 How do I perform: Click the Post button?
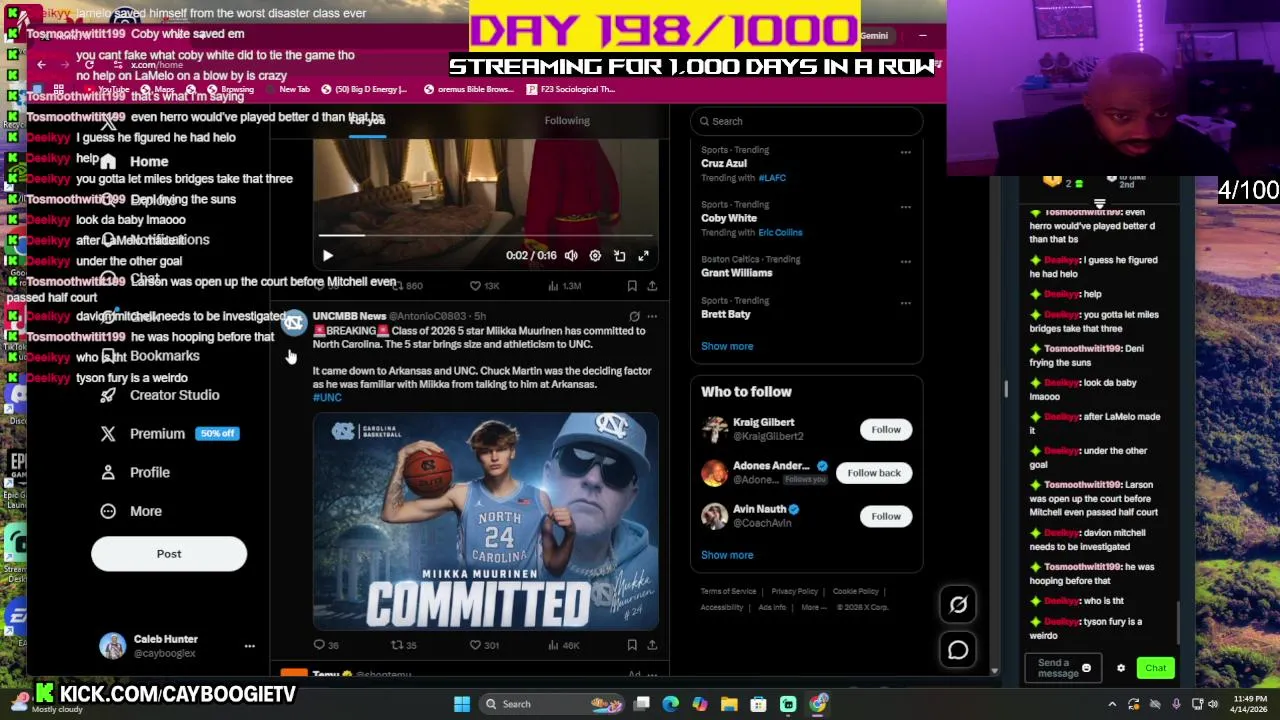point(169,554)
